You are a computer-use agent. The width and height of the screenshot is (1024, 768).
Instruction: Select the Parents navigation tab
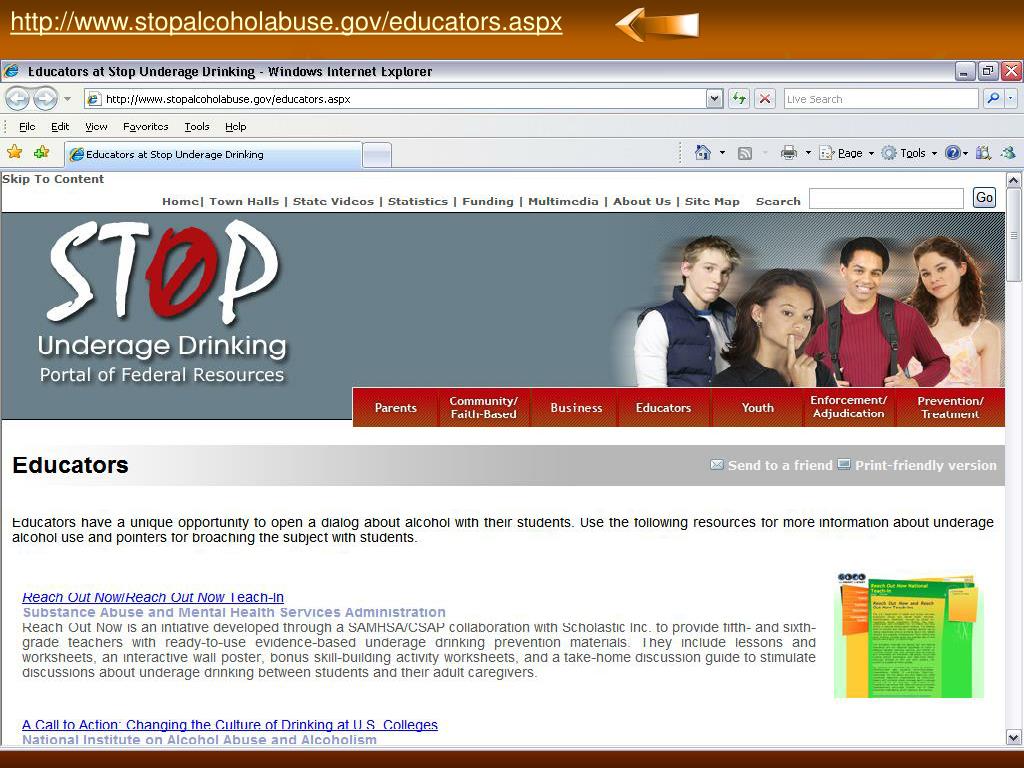coord(396,408)
